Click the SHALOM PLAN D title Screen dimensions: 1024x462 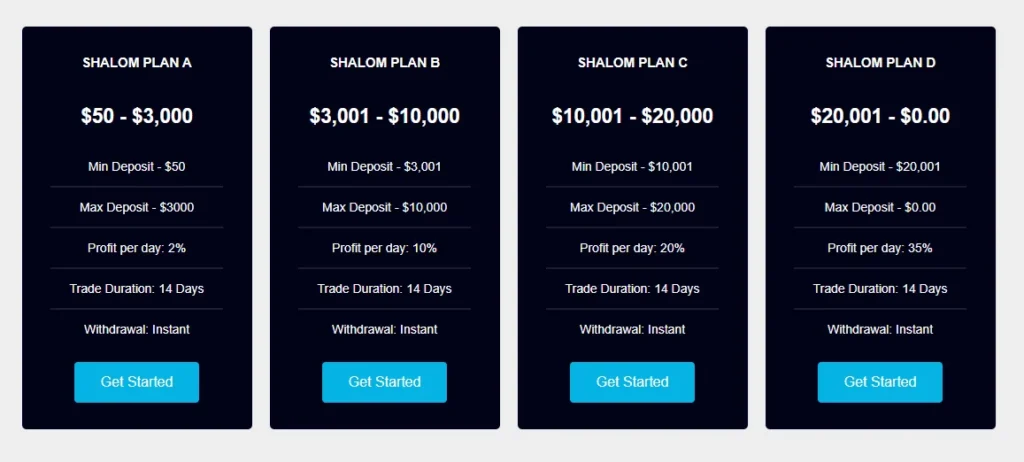880,63
